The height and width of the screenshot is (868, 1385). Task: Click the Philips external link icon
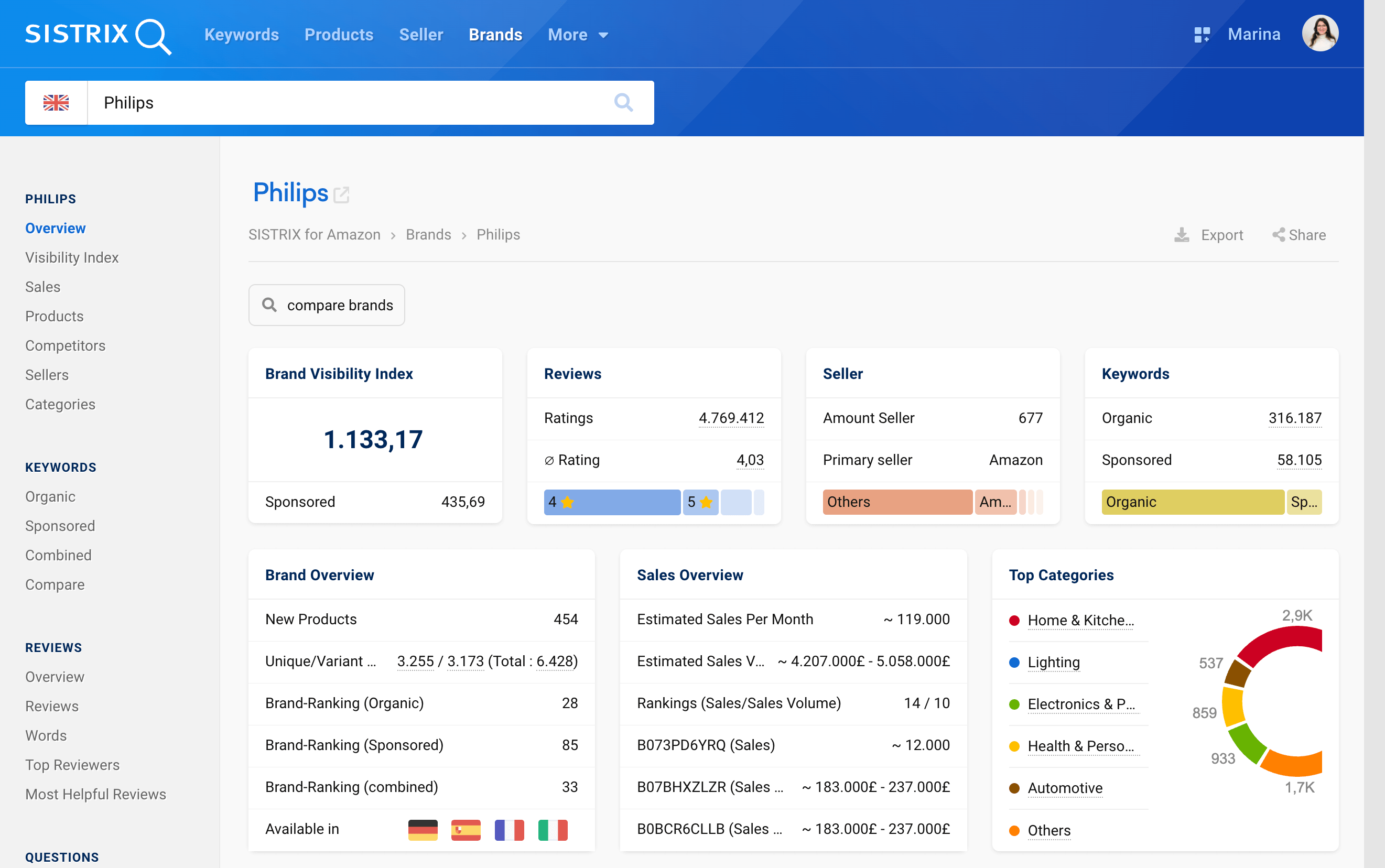click(x=342, y=194)
